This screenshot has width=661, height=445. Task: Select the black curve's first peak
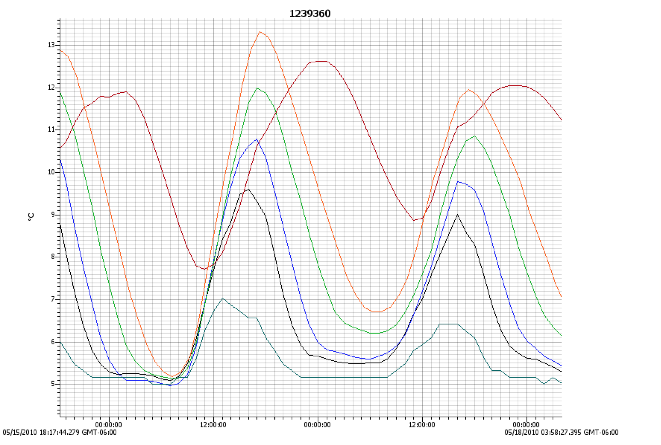[247, 189]
